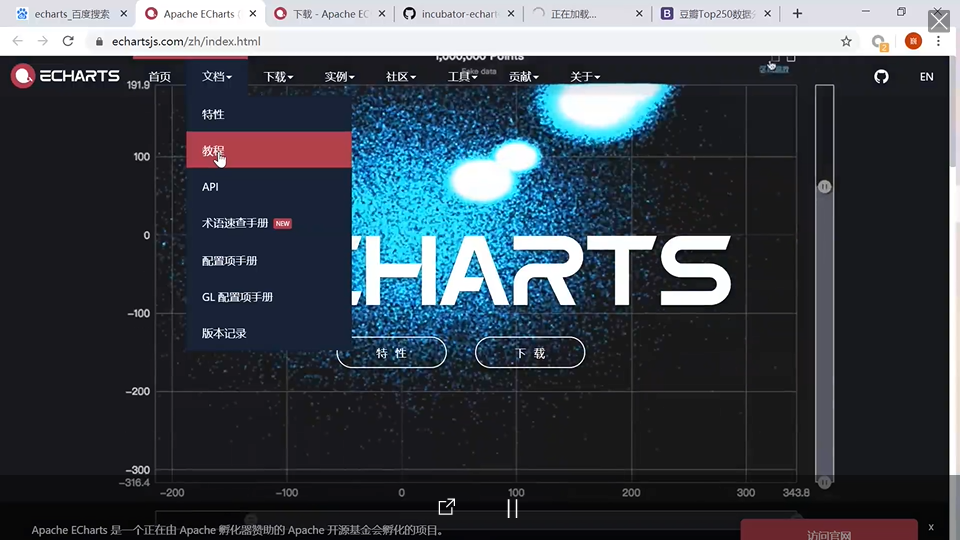Viewport: 960px width, 540px height.
Task: Click the 特 性 outlined button
Action: pos(391,353)
